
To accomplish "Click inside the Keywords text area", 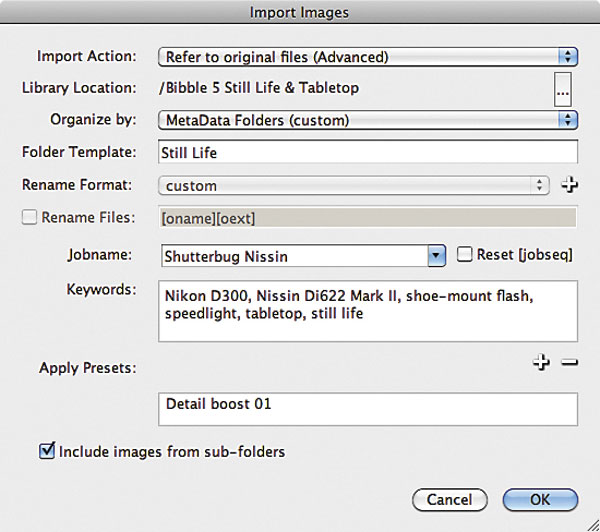I will (x=368, y=311).
